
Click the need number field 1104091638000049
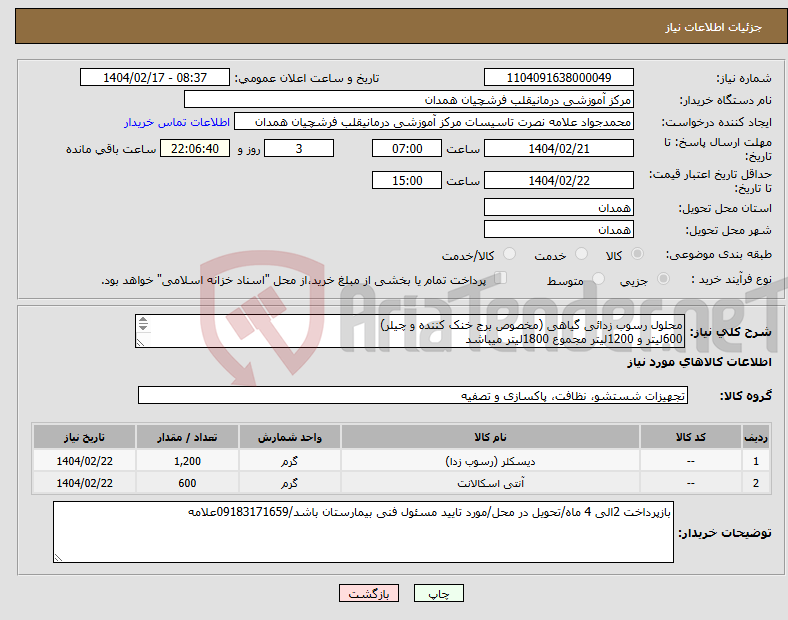[x=558, y=78]
